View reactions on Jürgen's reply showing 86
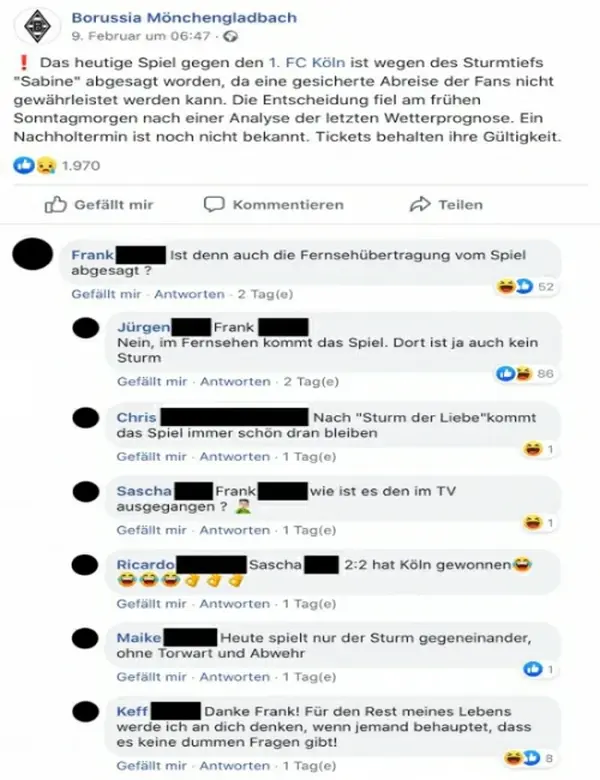Image resolution: width=600 pixels, height=780 pixels. [x=525, y=374]
